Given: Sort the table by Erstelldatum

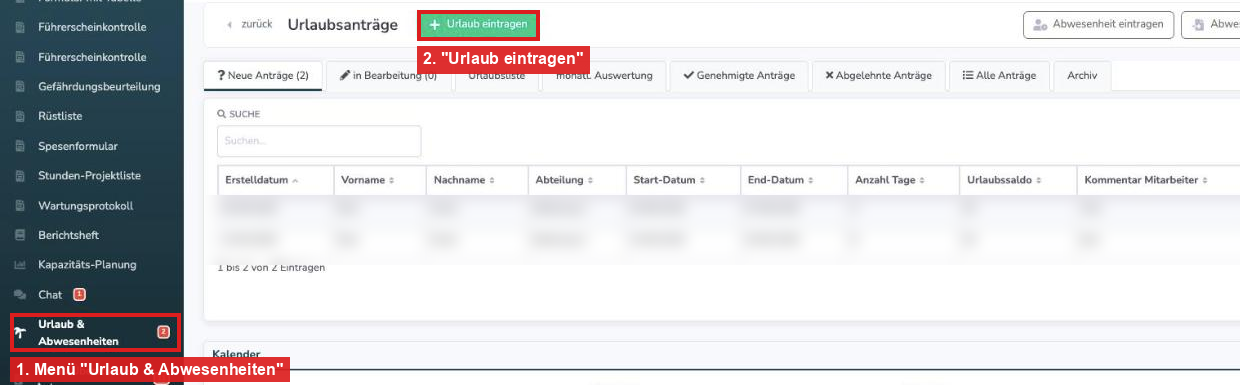Looking at the screenshot, I should coord(275,180).
